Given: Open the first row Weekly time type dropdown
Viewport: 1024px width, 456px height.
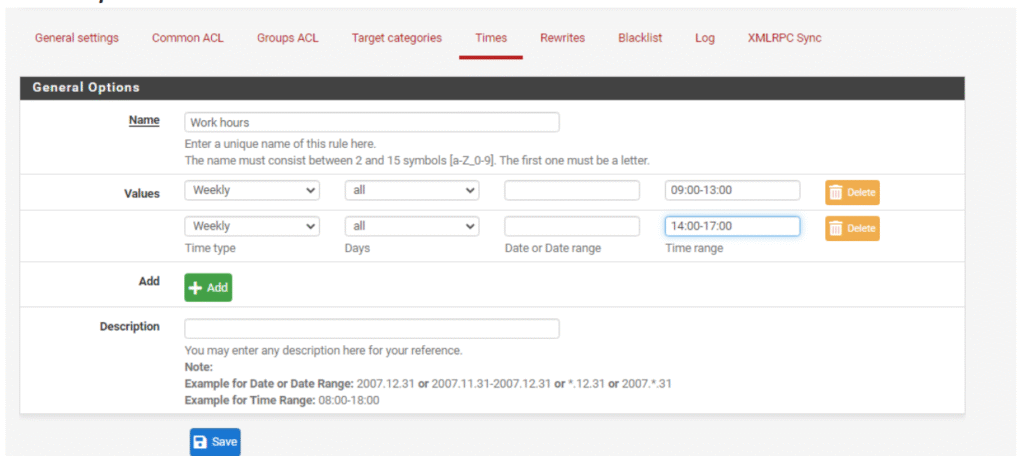Looking at the screenshot, I should 252,190.
